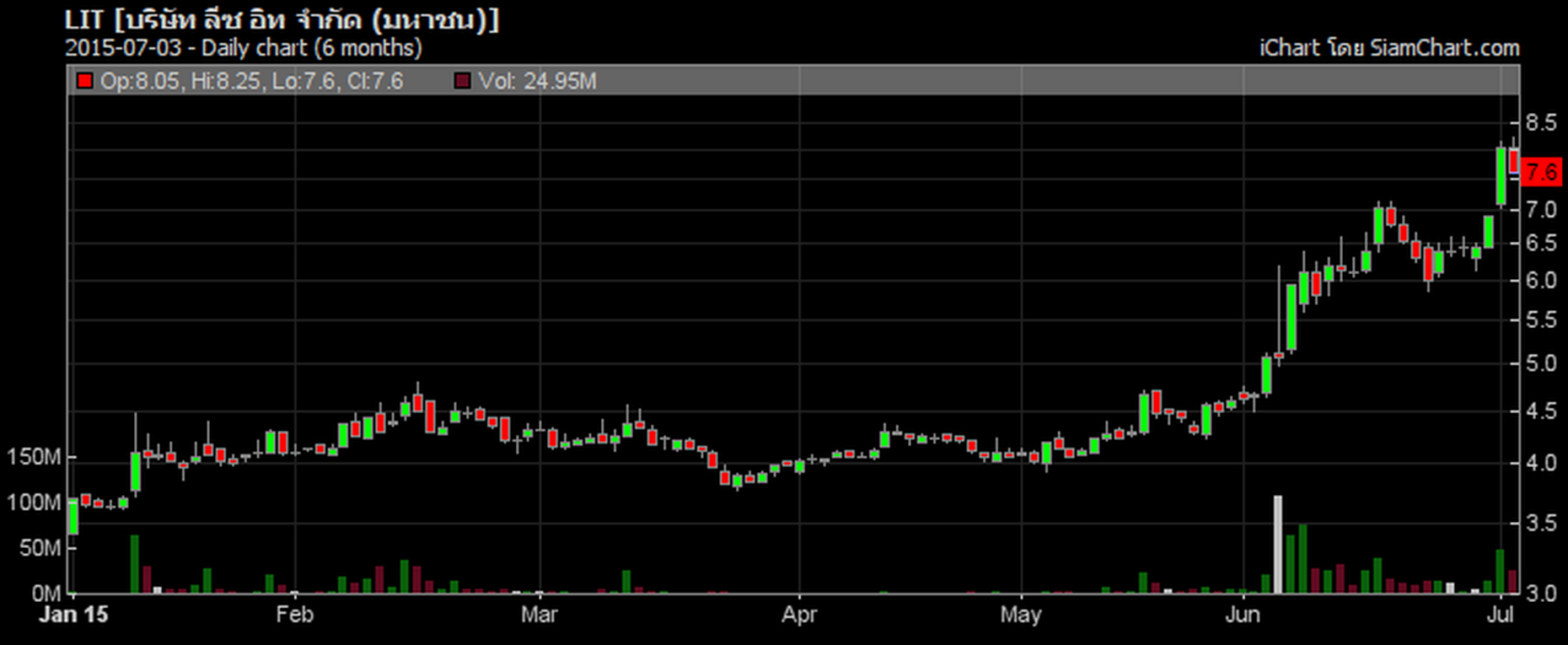Click the 150M volume axis label

click(x=35, y=457)
